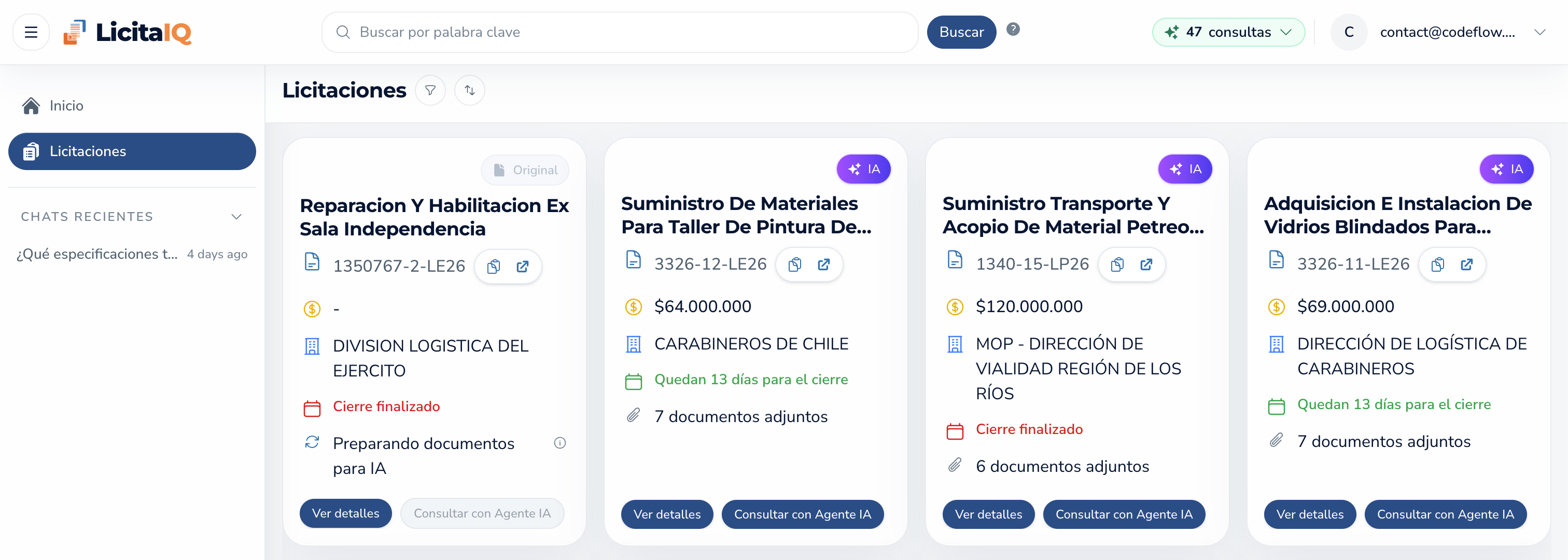Click the info icon next to Preparando documentos

point(560,443)
